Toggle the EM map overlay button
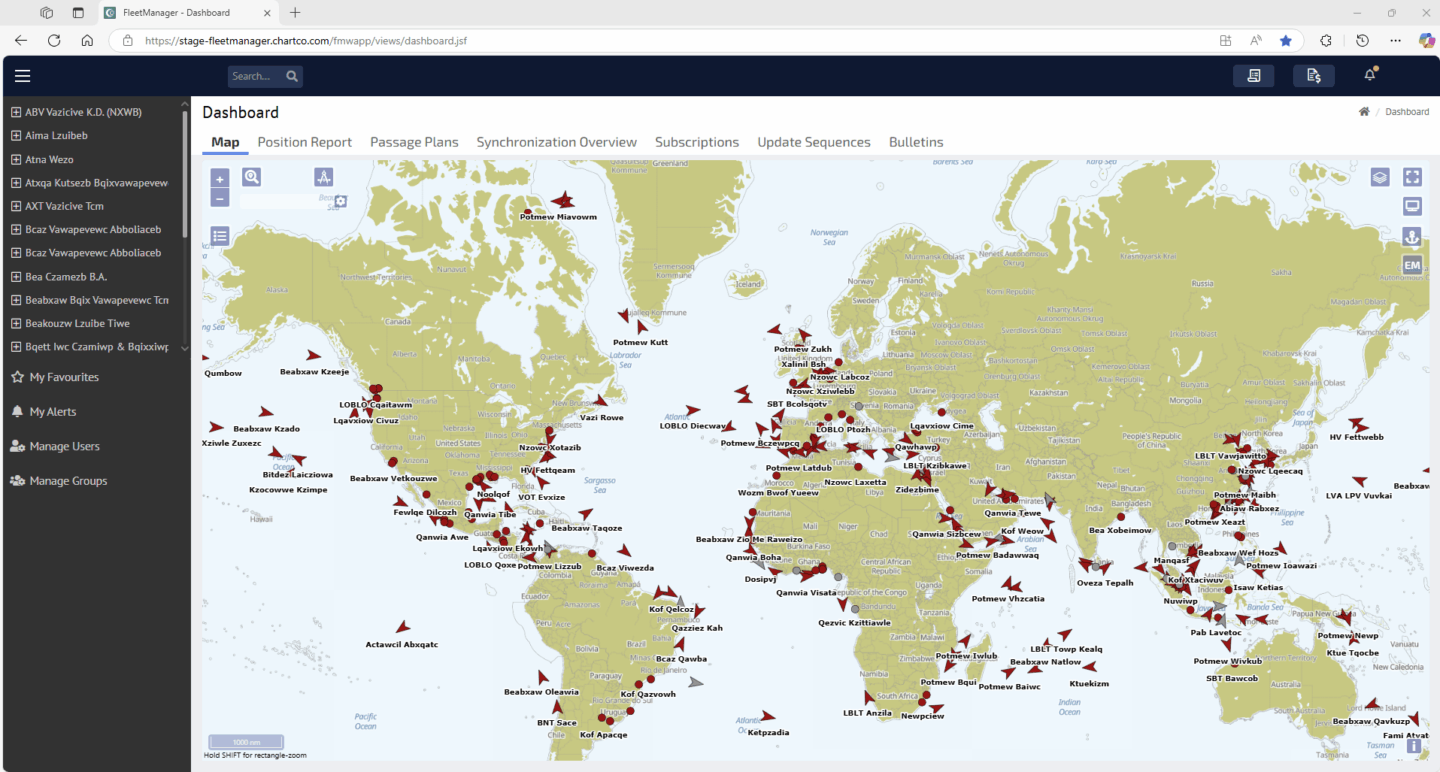 click(x=1412, y=265)
